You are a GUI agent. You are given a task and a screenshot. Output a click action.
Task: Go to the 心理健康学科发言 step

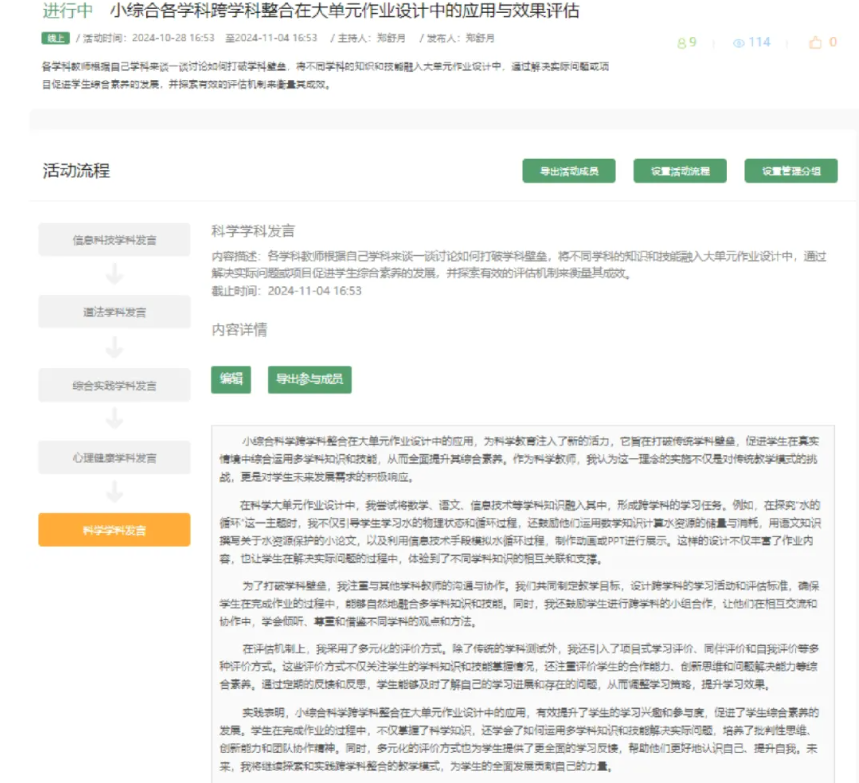114,458
